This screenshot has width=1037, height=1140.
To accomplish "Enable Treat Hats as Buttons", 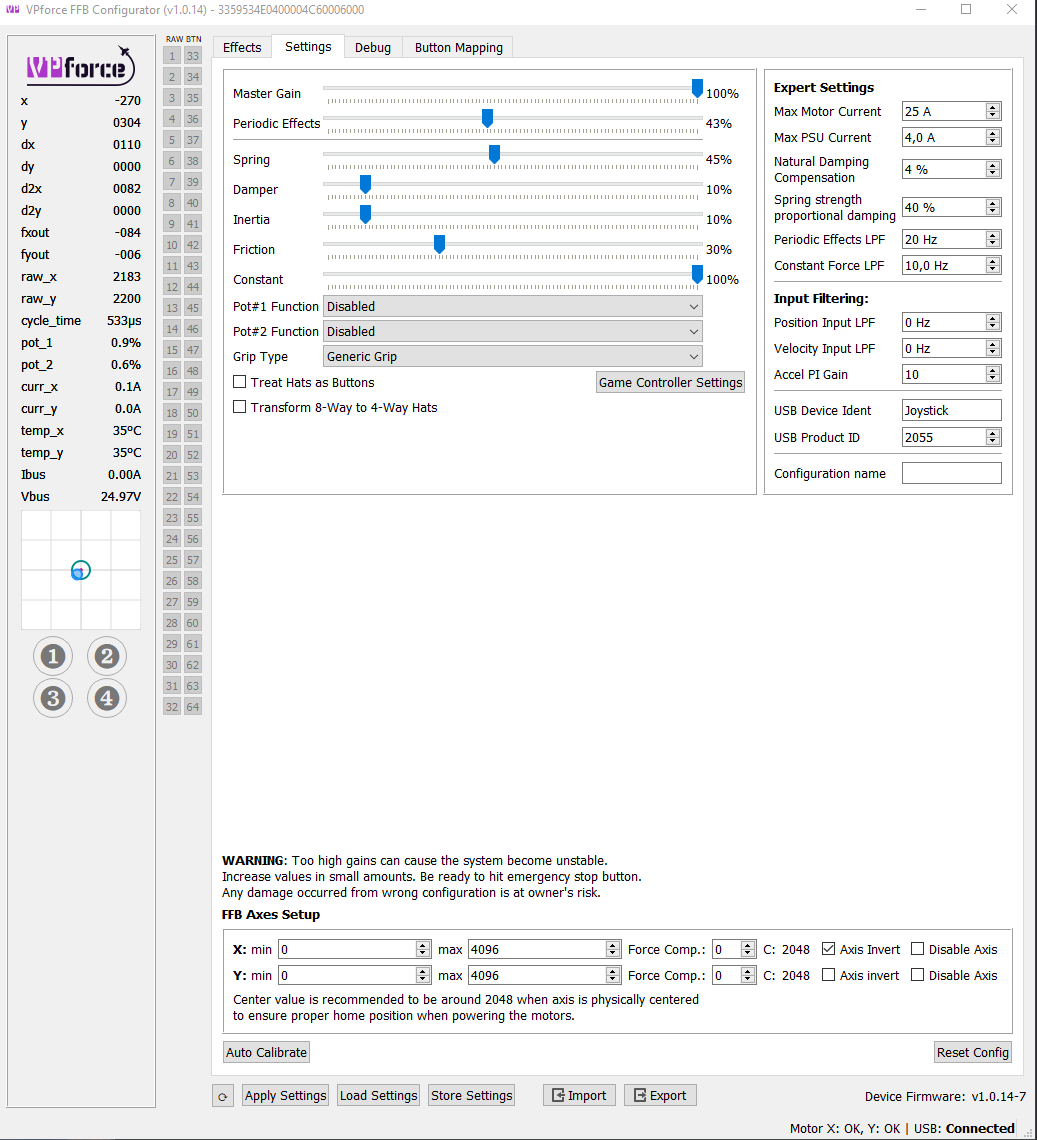I will point(240,382).
